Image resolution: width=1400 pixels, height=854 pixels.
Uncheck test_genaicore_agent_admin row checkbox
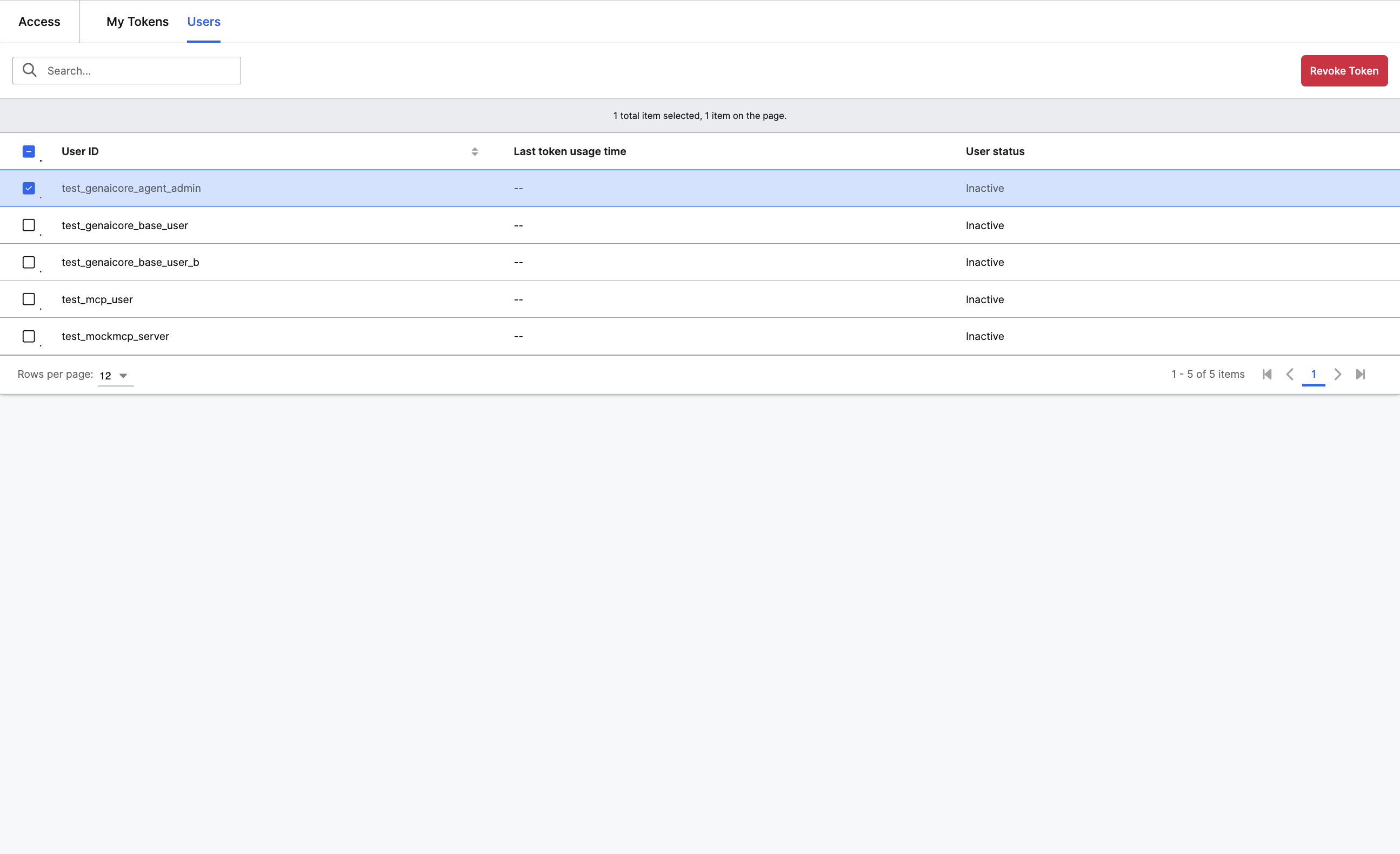pyautogui.click(x=29, y=188)
